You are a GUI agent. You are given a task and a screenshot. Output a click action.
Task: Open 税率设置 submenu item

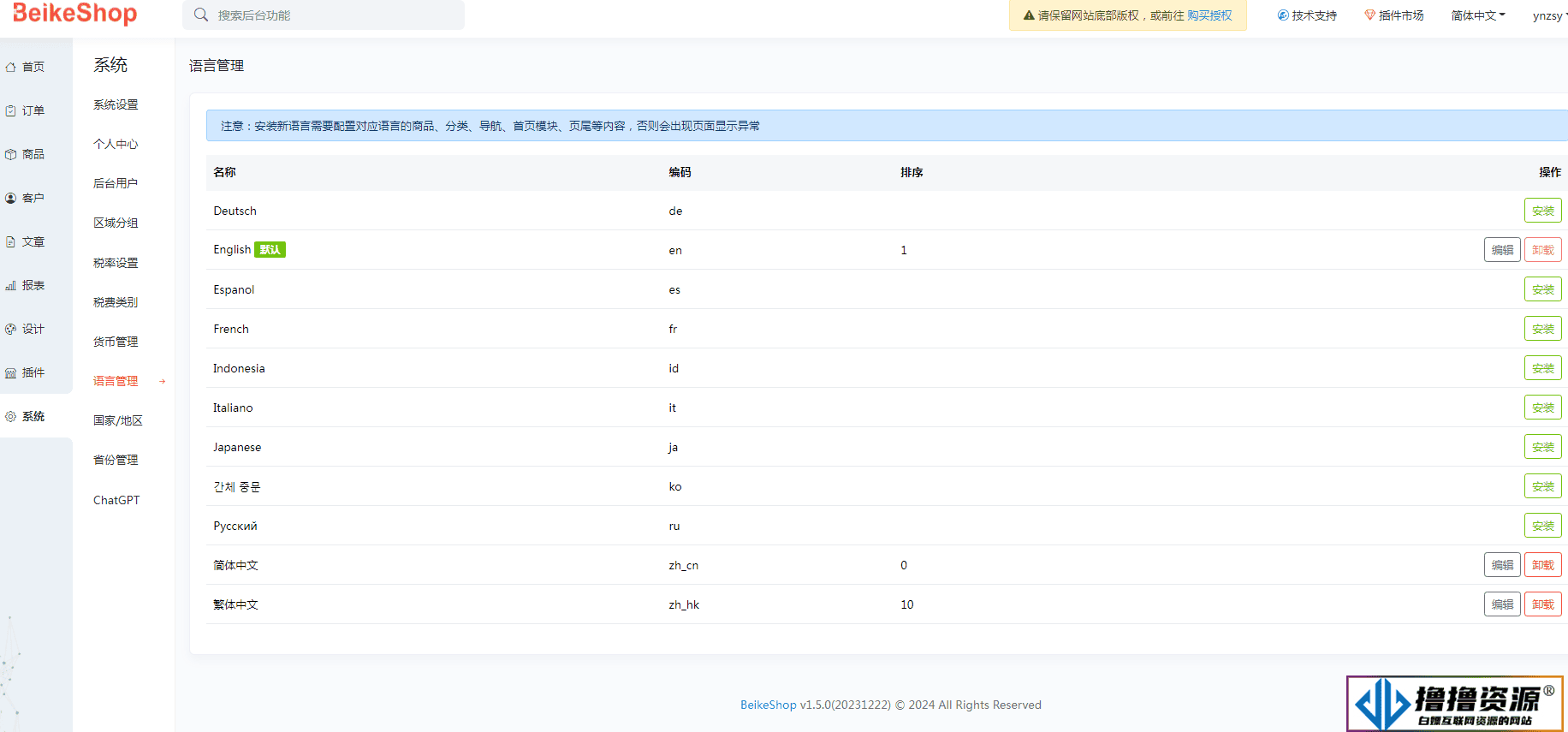pyautogui.click(x=116, y=263)
